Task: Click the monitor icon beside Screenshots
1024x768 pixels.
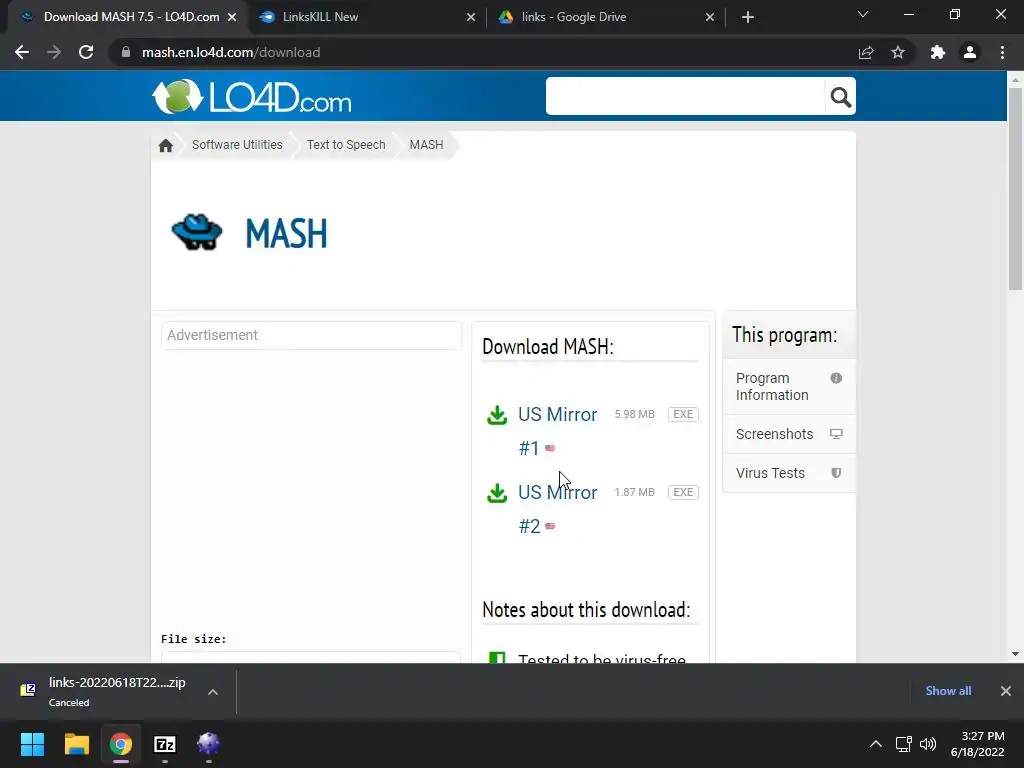Action: 836,434
